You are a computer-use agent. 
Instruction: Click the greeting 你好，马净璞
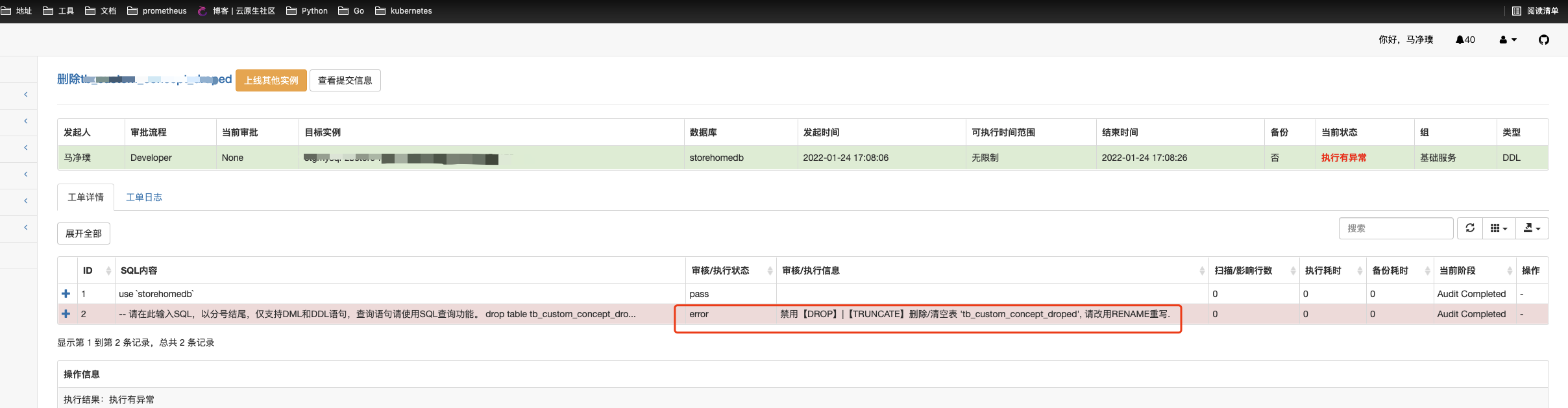pyautogui.click(x=1406, y=40)
